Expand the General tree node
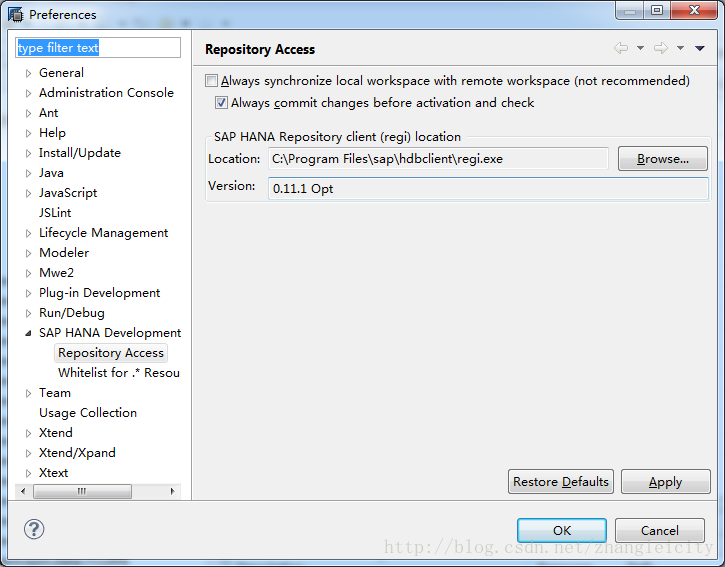This screenshot has height=567, width=725. pyautogui.click(x=29, y=73)
